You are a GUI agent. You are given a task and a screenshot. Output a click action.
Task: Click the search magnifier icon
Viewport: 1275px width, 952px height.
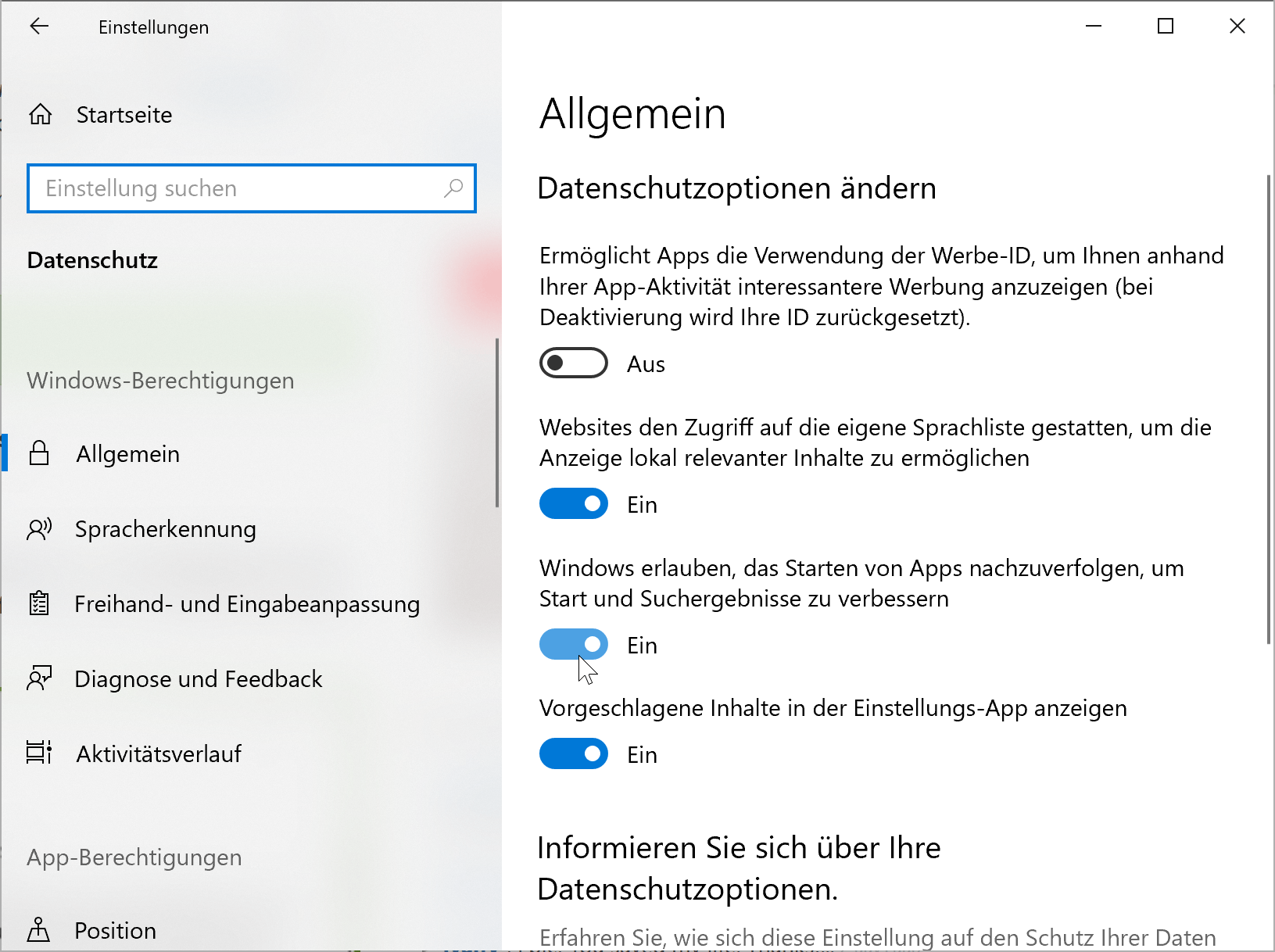(x=453, y=188)
